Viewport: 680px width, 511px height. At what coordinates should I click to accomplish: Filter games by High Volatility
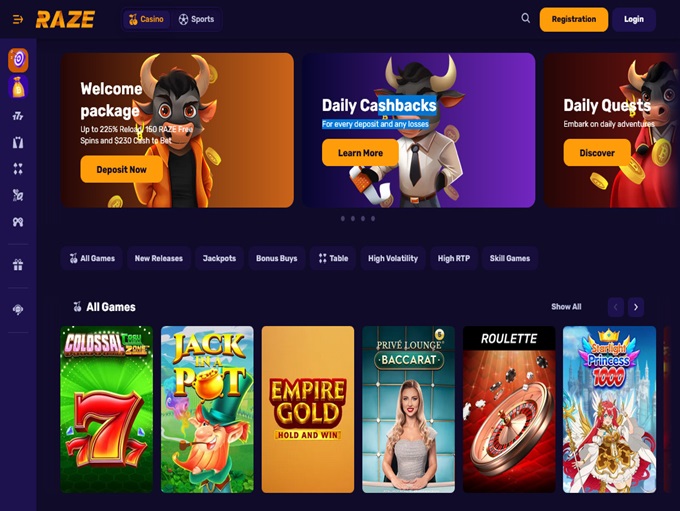coord(393,259)
